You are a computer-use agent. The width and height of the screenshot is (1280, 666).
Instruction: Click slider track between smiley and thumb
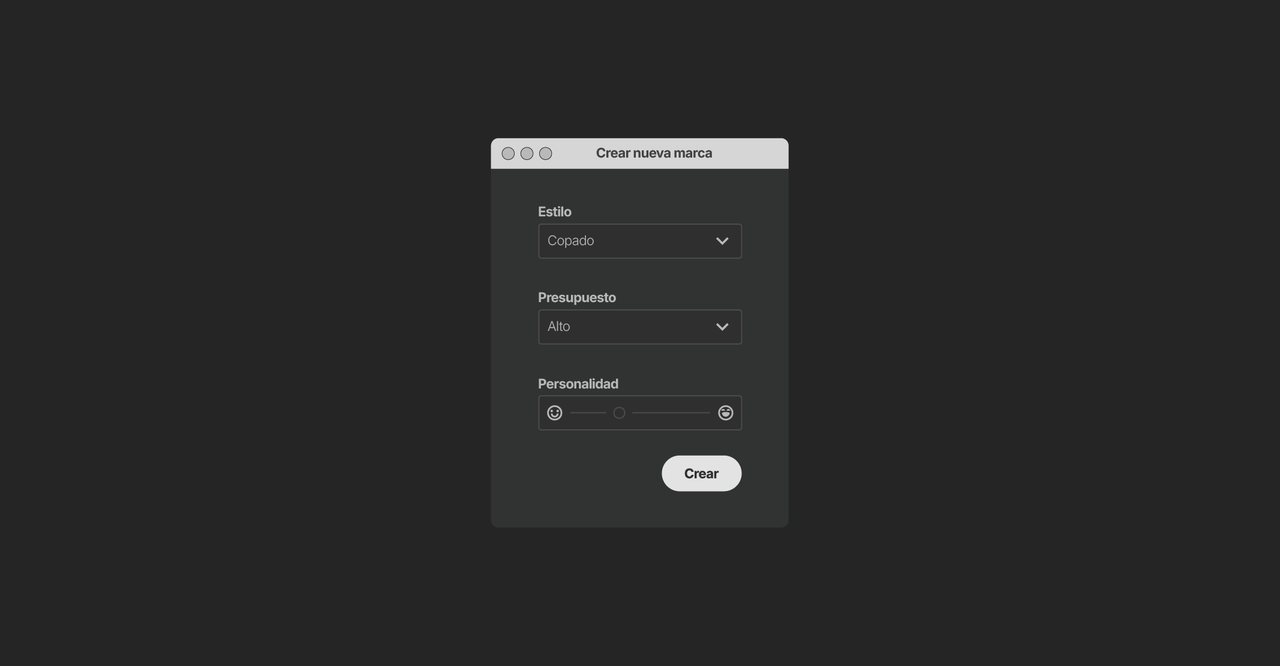[588, 413]
